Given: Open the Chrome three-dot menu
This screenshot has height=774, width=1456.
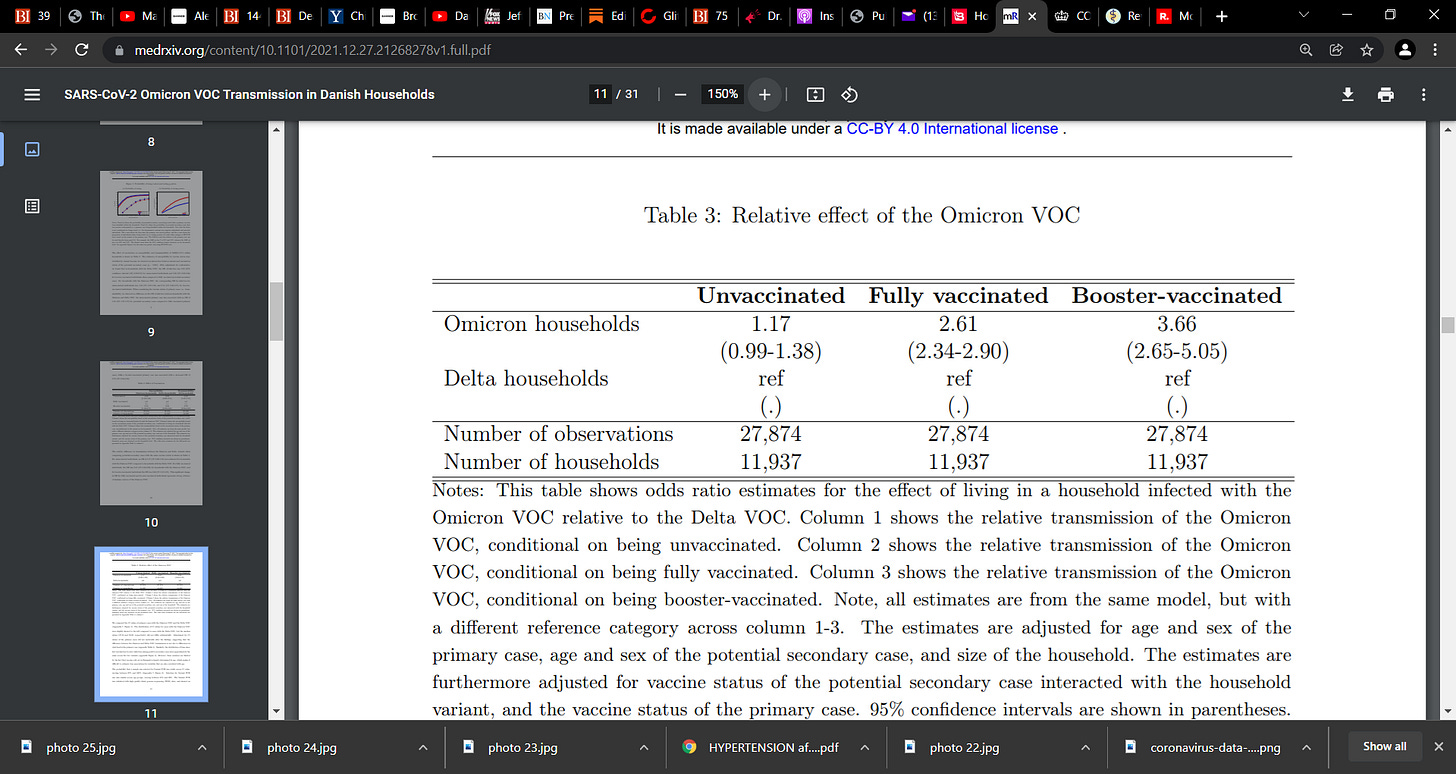Looking at the screenshot, I should coord(1436,49).
